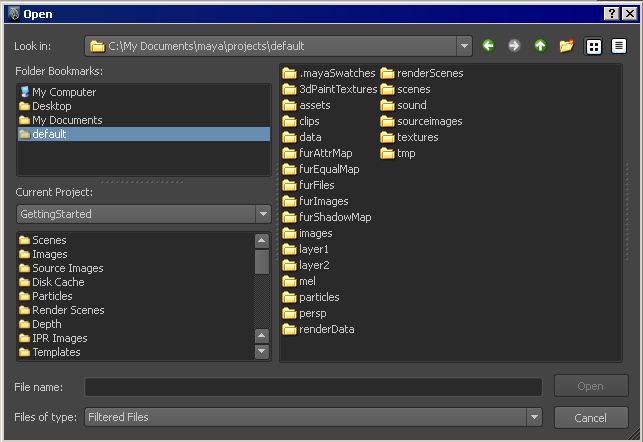Select the clips folder
Viewport: 643px width, 442px height.
coord(301,121)
